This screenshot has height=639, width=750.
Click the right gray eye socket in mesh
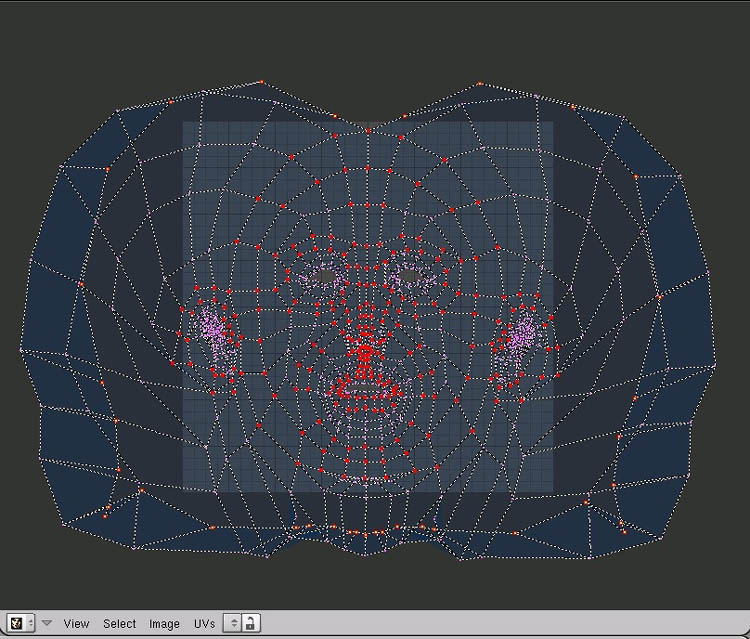(x=409, y=275)
